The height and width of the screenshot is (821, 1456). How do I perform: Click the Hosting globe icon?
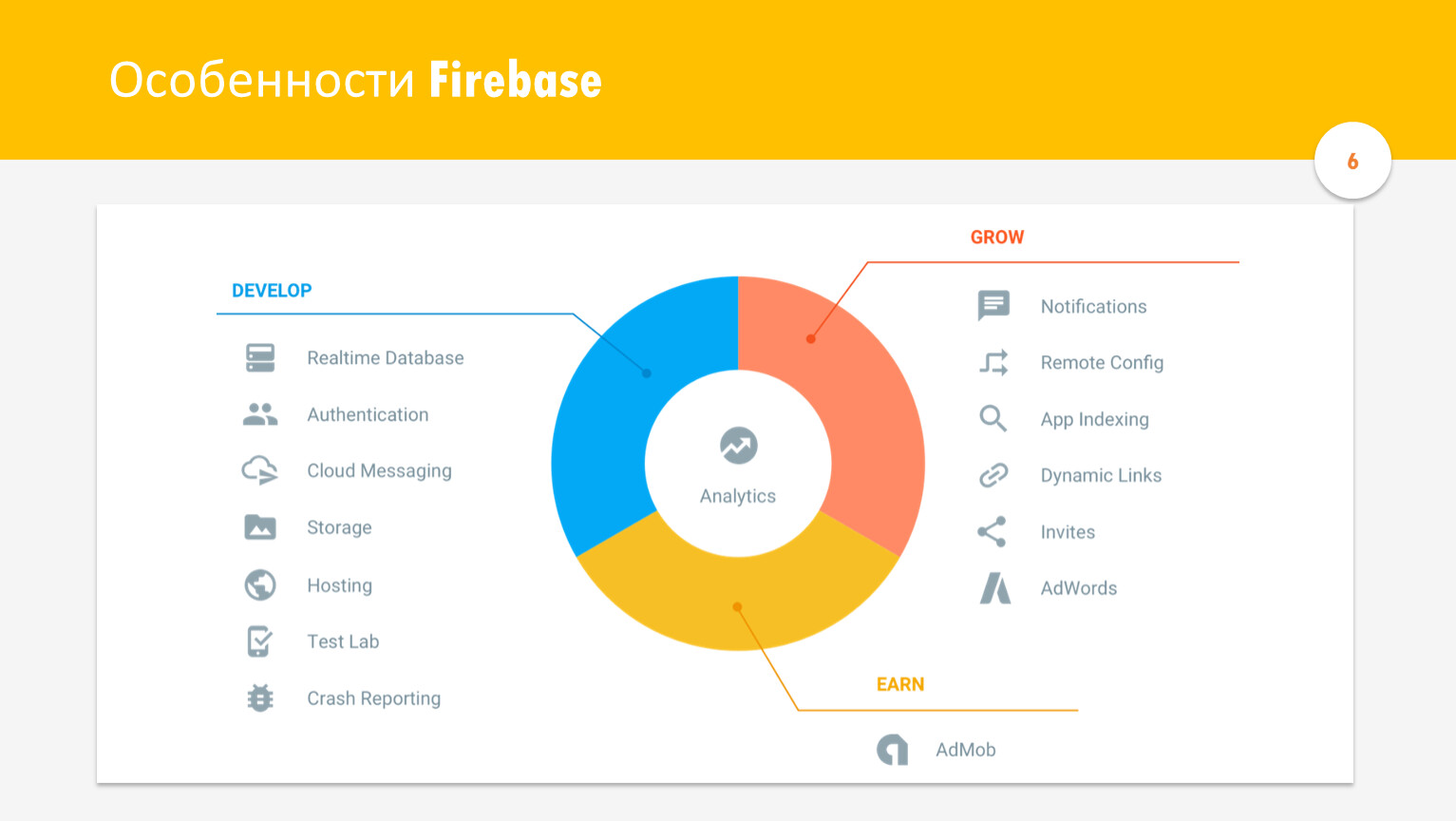pyautogui.click(x=260, y=585)
